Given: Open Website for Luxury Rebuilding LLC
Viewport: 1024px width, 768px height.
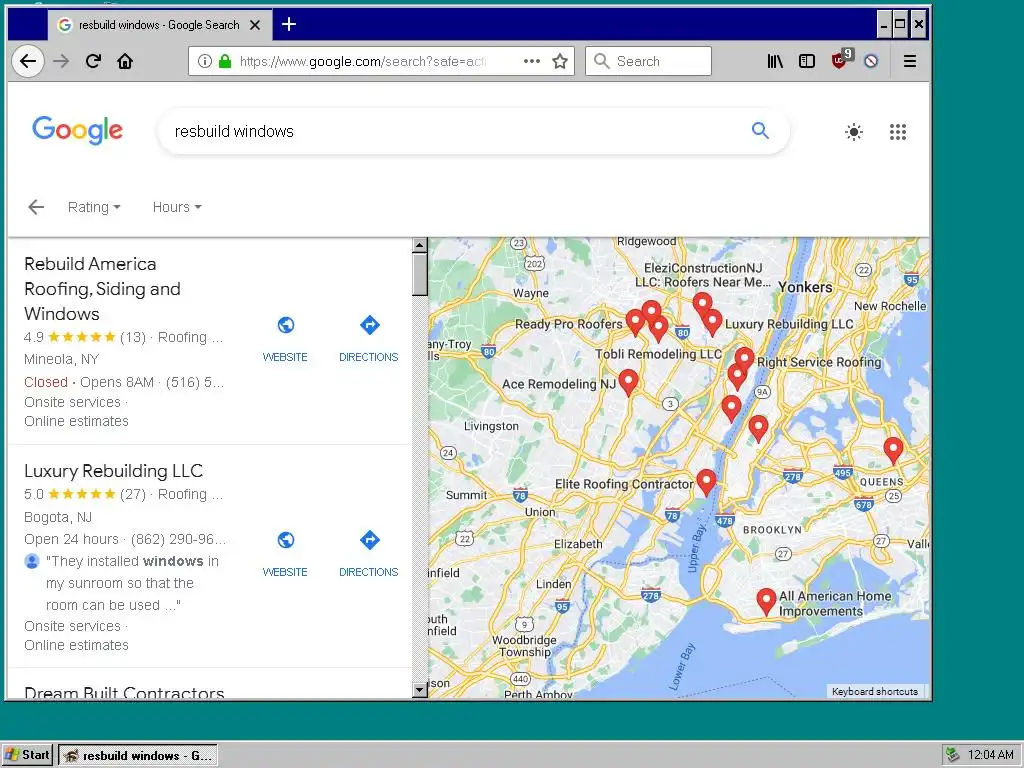Looking at the screenshot, I should (x=285, y=554).
